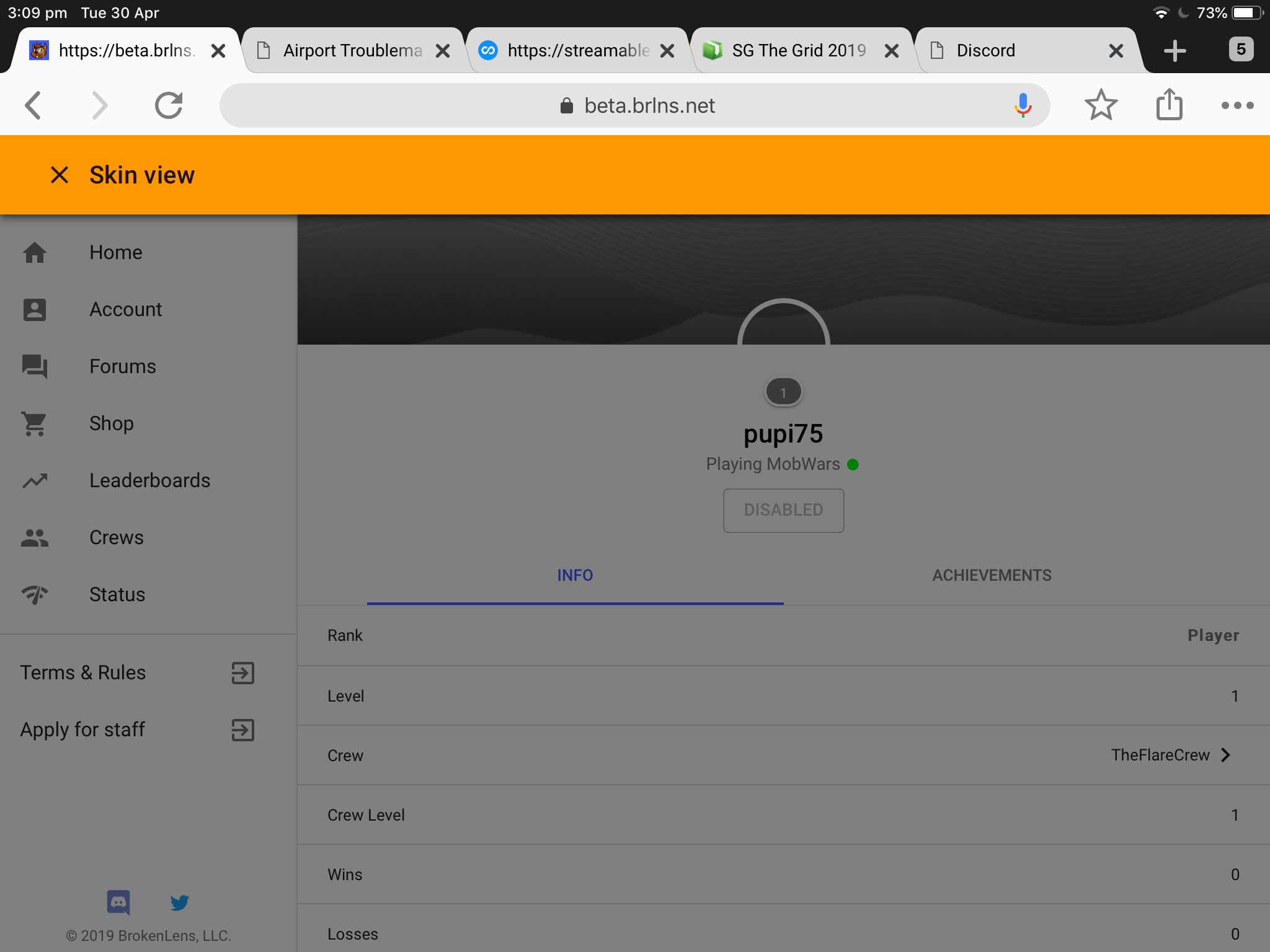Image resolution: width=1270 pixels, height=952 pixels.
Task: Reload the page with refresh icon
Action: pyautogui.click(x=169, y=105)
